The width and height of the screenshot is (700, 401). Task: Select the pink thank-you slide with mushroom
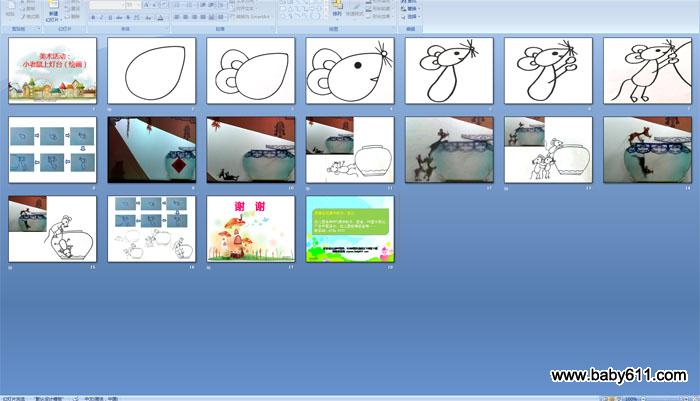(x=251, y=228)
